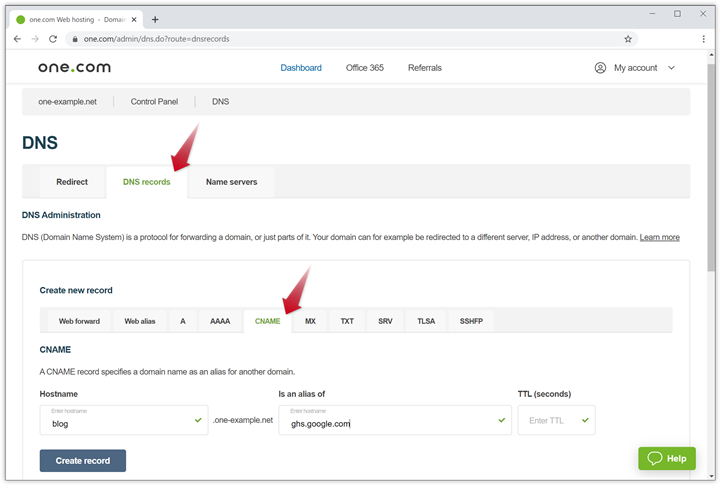Click the My account user icon
The image size is (720, 485).
pos(600,68)
